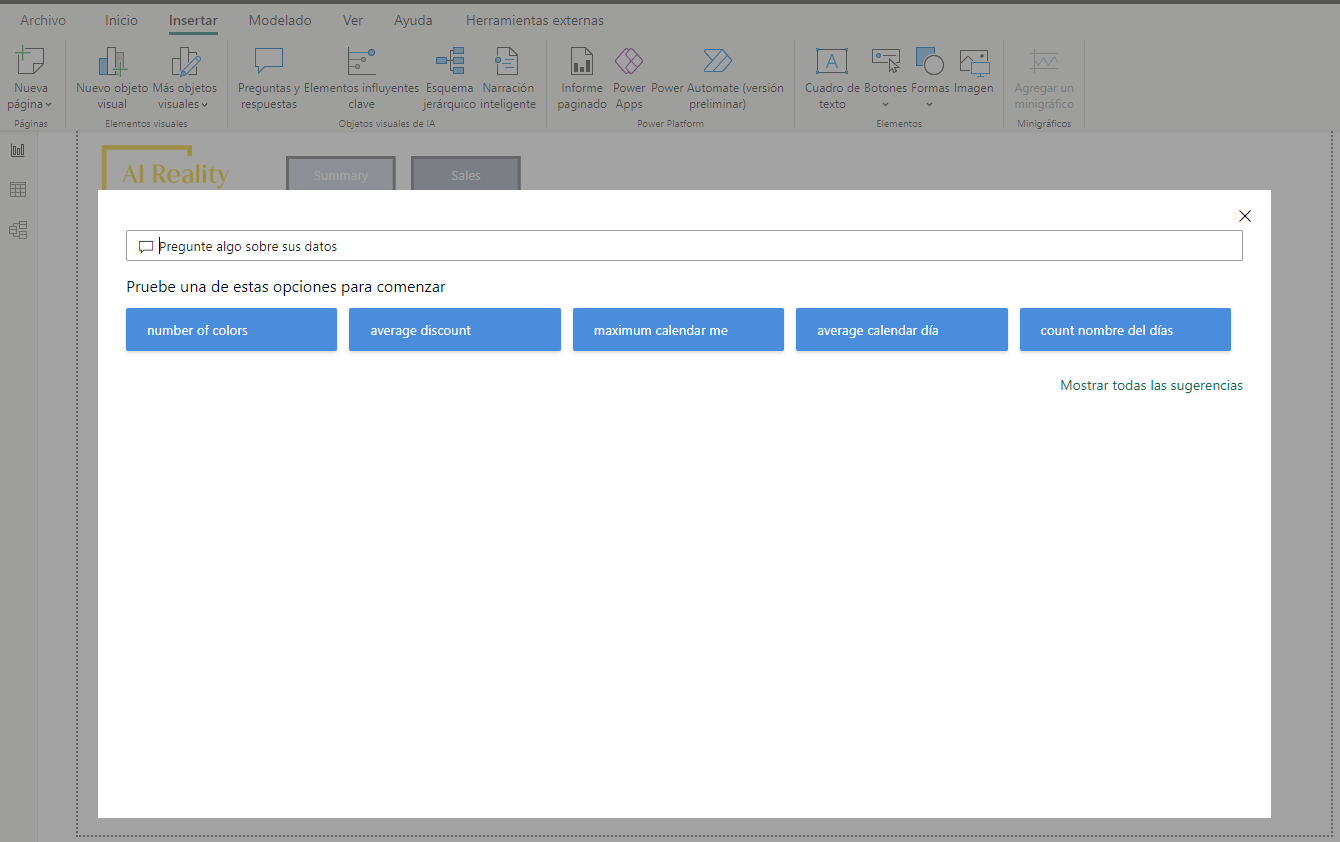Click the 'Pregunte algo sobre sus datos' field
The height and width of the screenshot is (842, 1340).
click(684, 246)
